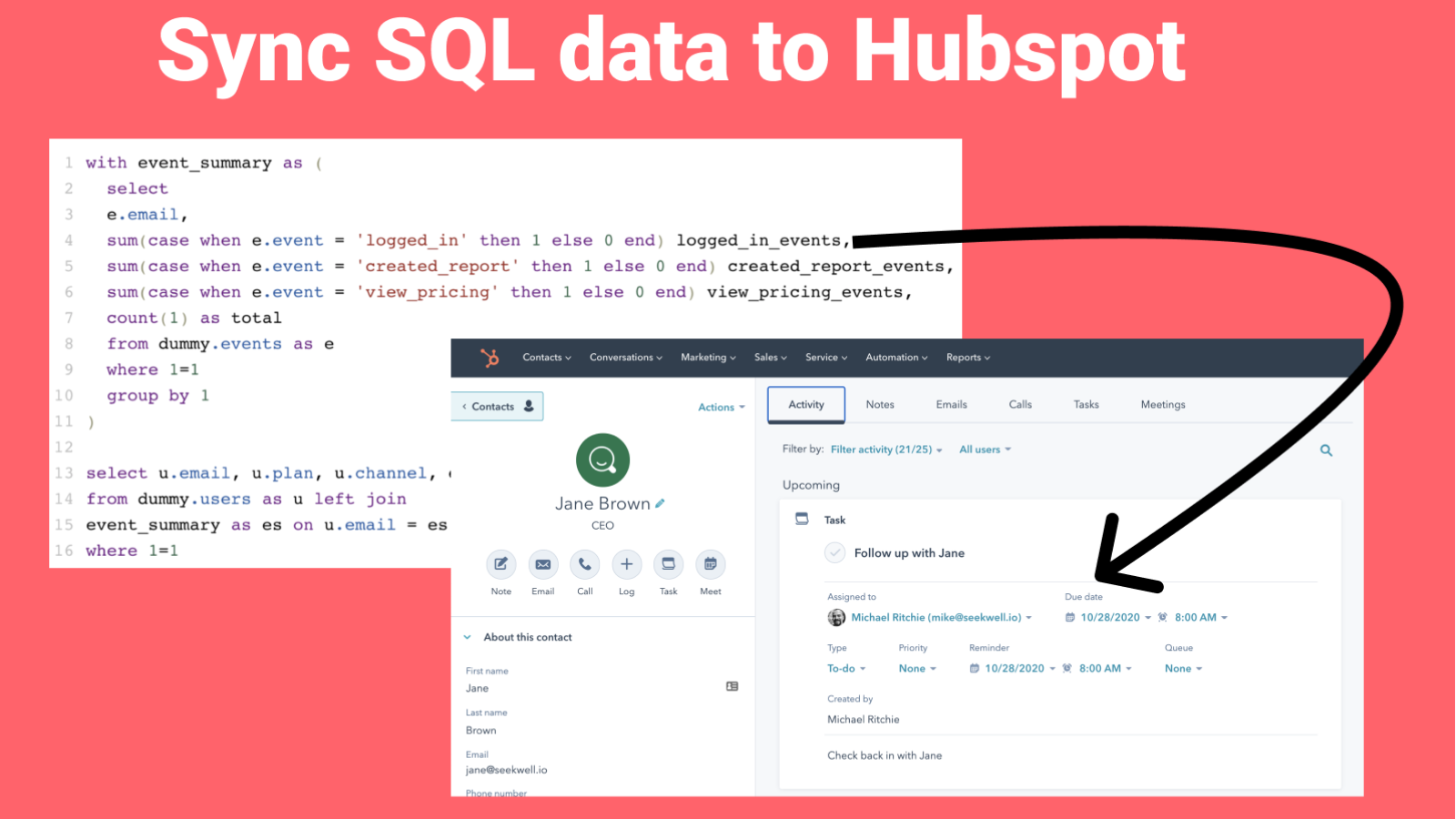Open the Service navigation dropdown
This screenshot has height=819, width=1456.
[x=826, y=358]
